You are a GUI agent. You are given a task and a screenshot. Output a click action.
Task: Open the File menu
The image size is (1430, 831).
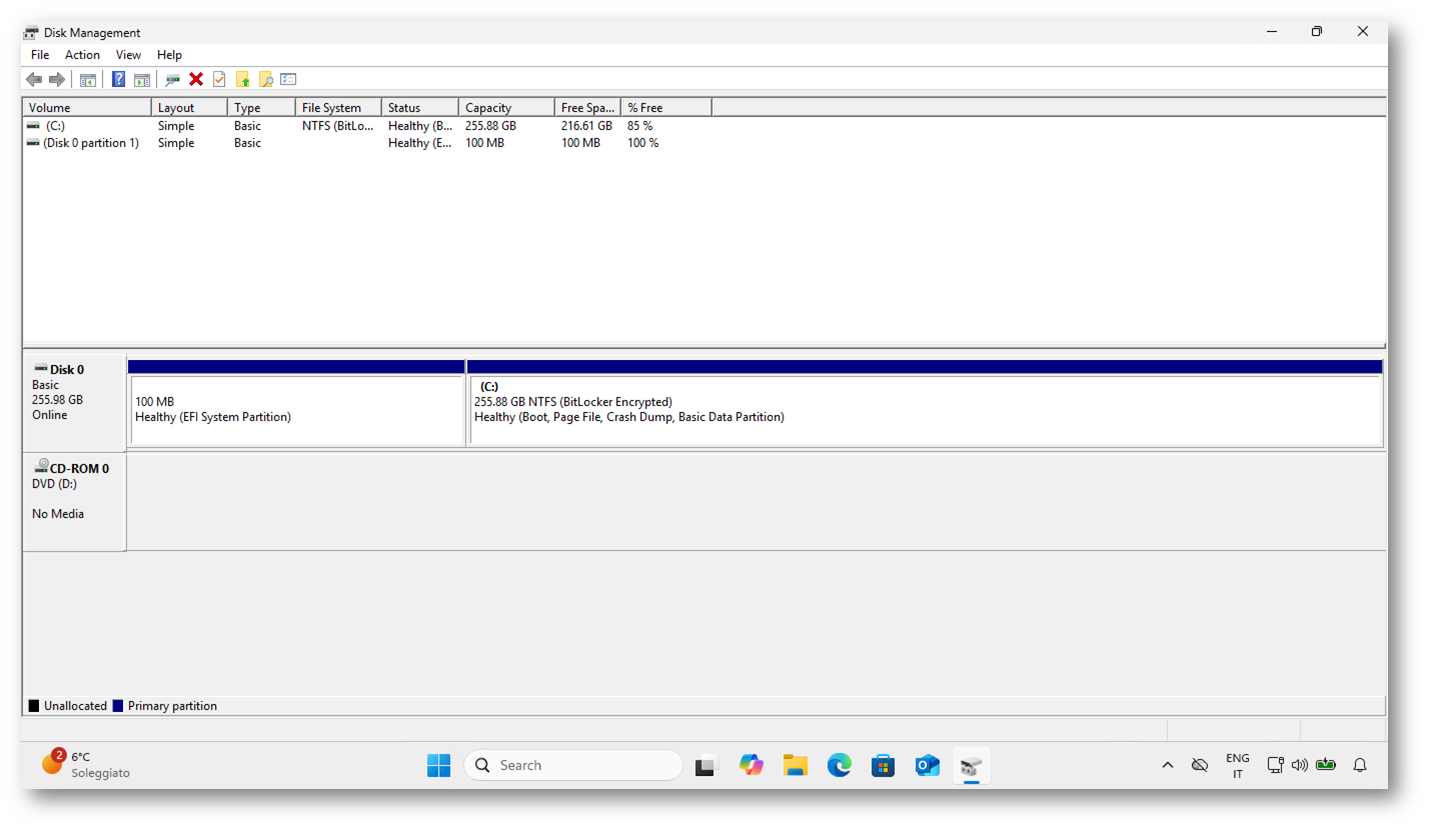tap(40, 55)
